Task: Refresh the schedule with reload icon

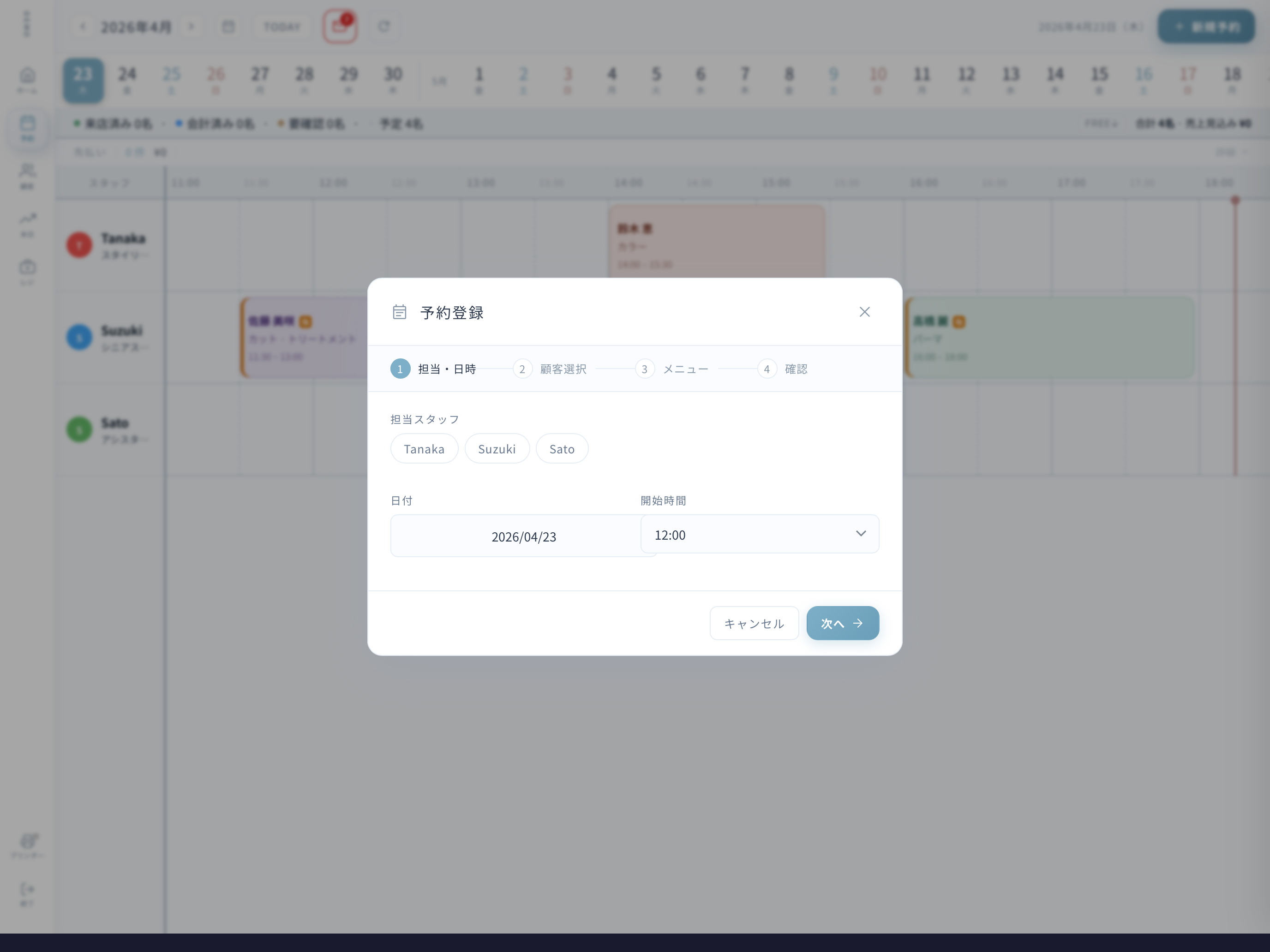Action: pyautogui.click(x=383, y=26)
